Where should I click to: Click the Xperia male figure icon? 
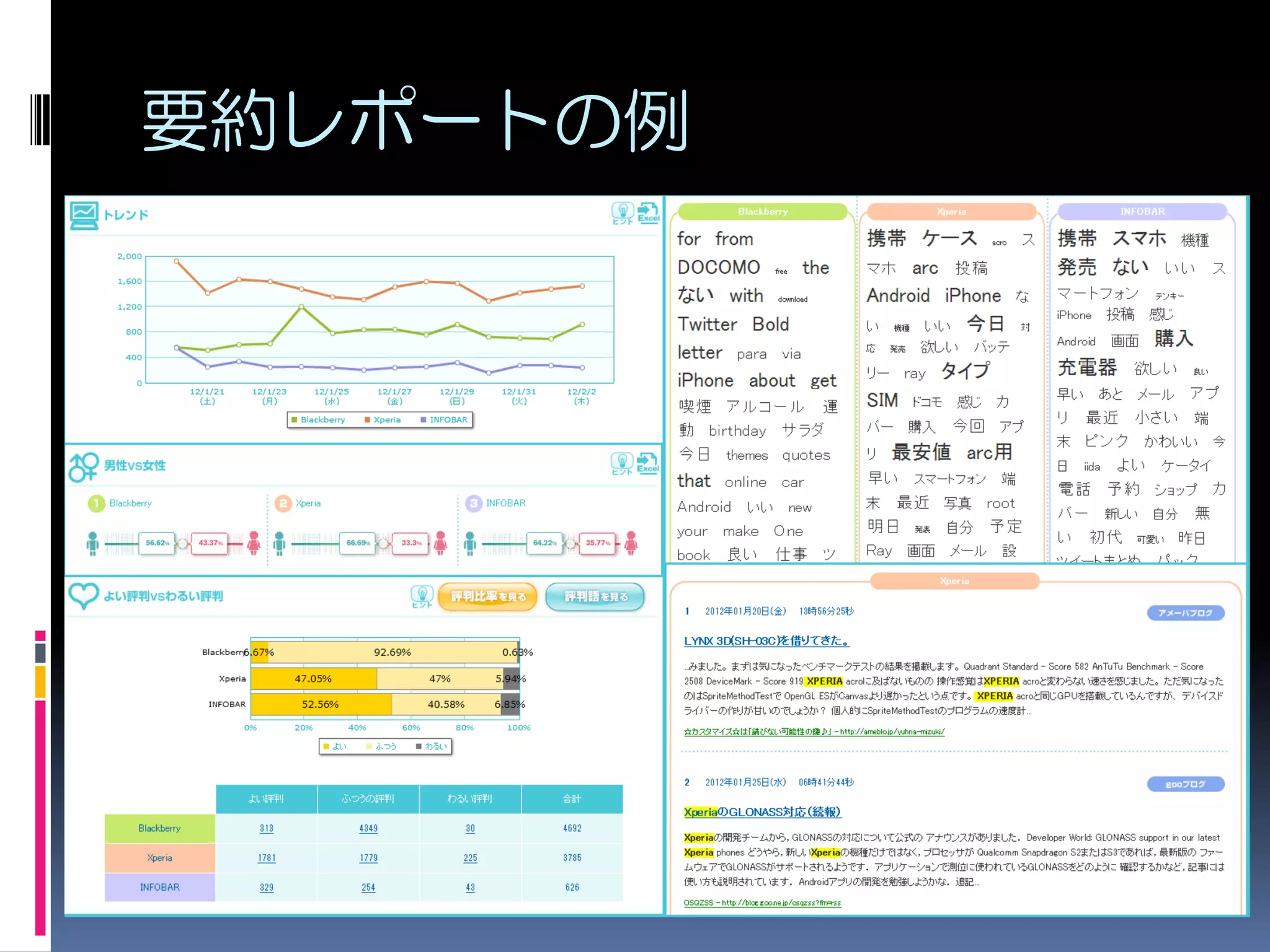point(279,544)
